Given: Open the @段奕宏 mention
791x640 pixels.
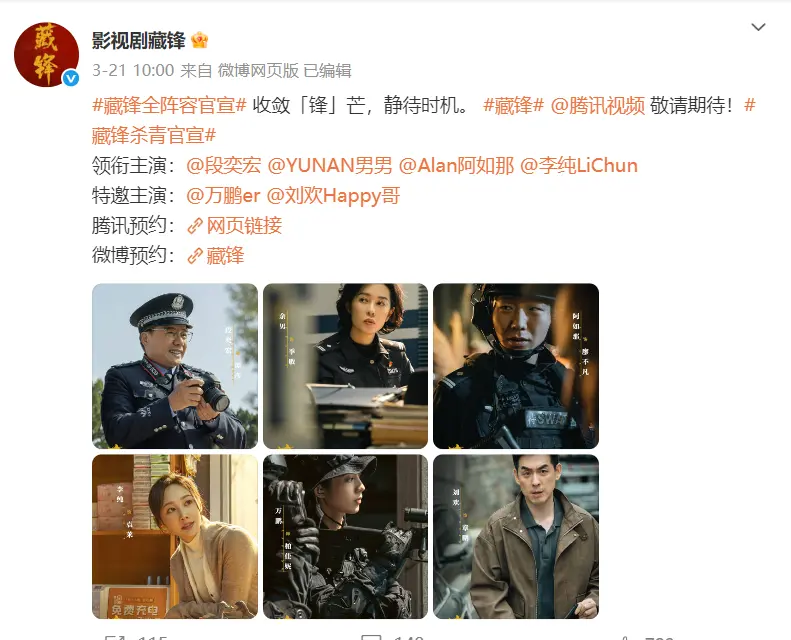Looking at the screenshot, I should [x=223, y=165].
